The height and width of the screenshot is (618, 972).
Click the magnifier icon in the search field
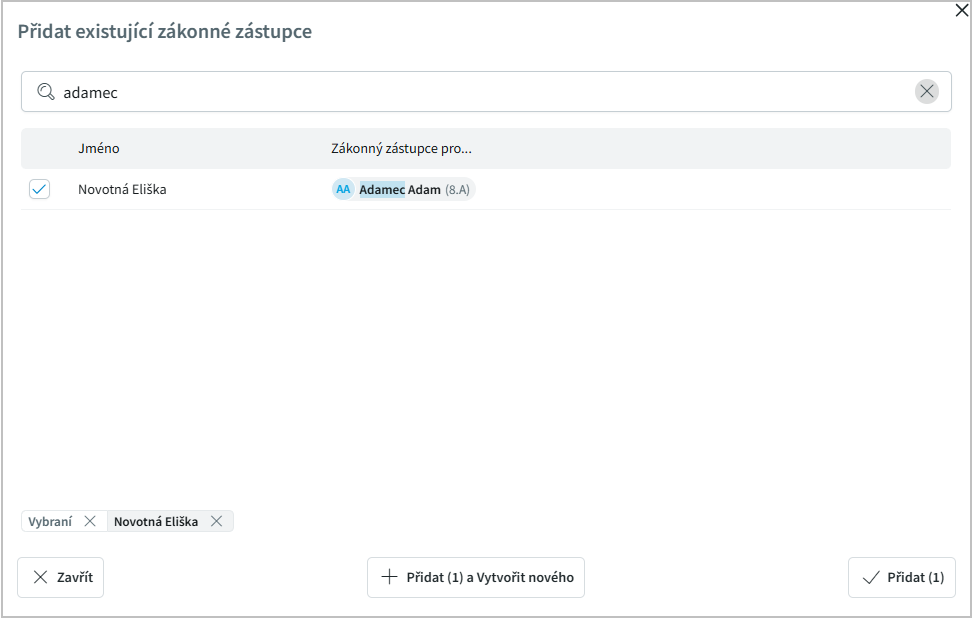(x=45, y=92)
